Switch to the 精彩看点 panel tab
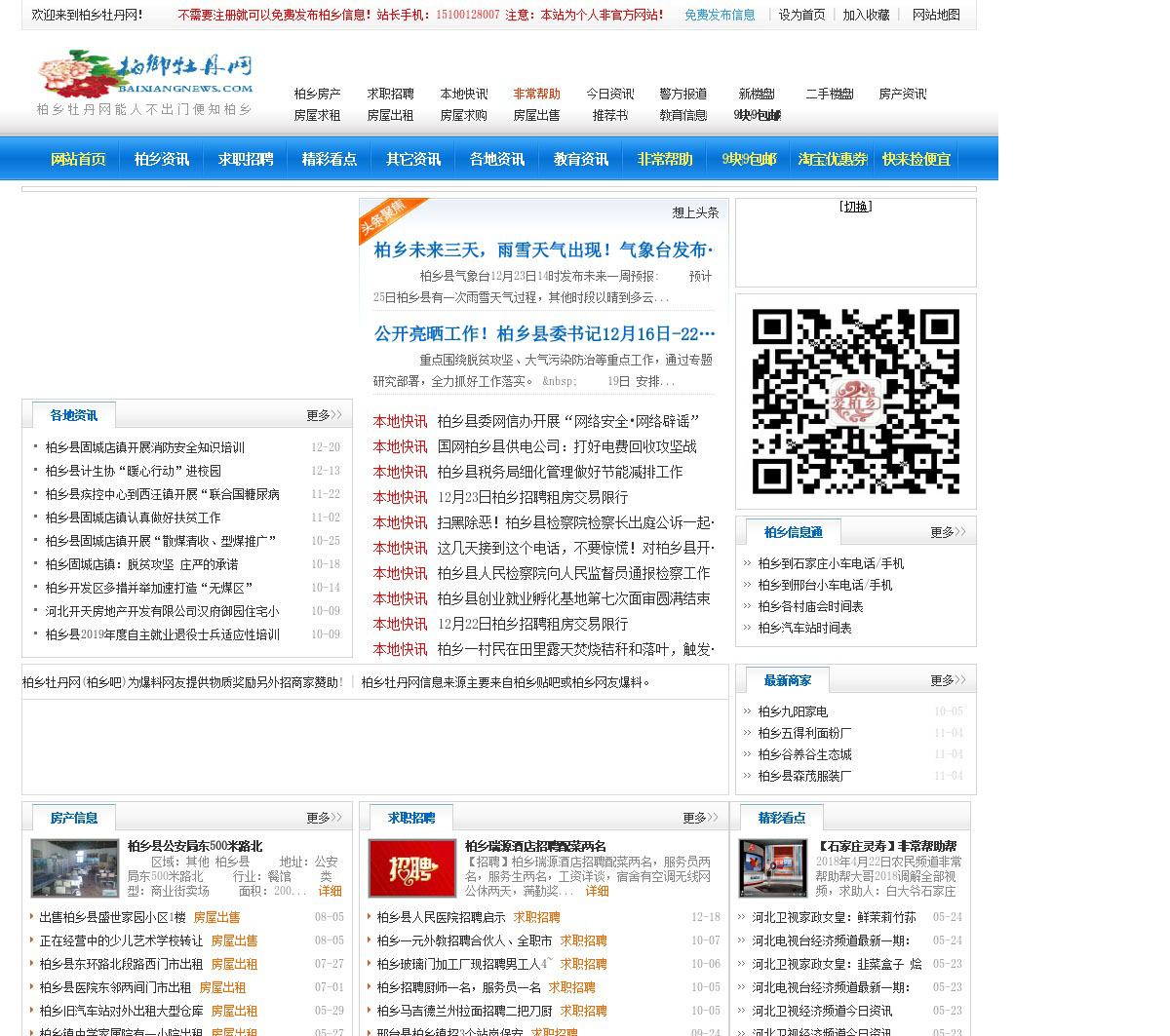This screenshot has height=1036, width=1170. (x=782, y=818)
